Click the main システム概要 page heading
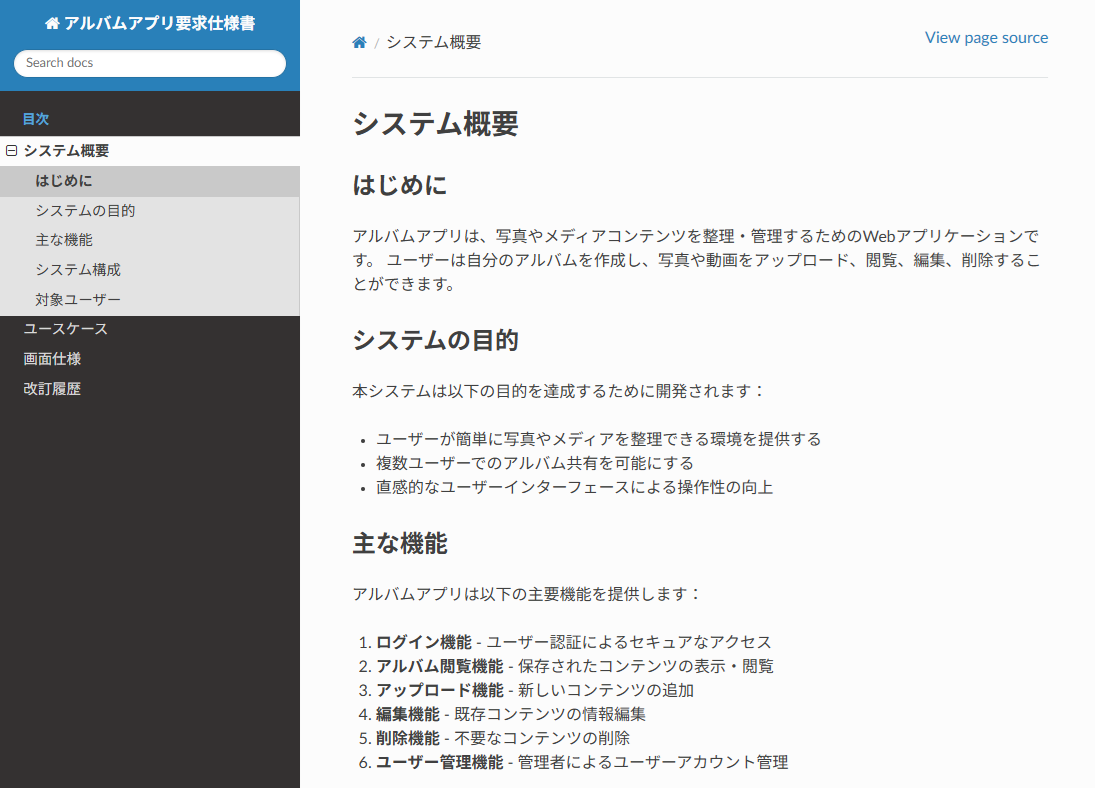Image resolution: width=1095 pixels, height=788 pixels. (435, 124)
